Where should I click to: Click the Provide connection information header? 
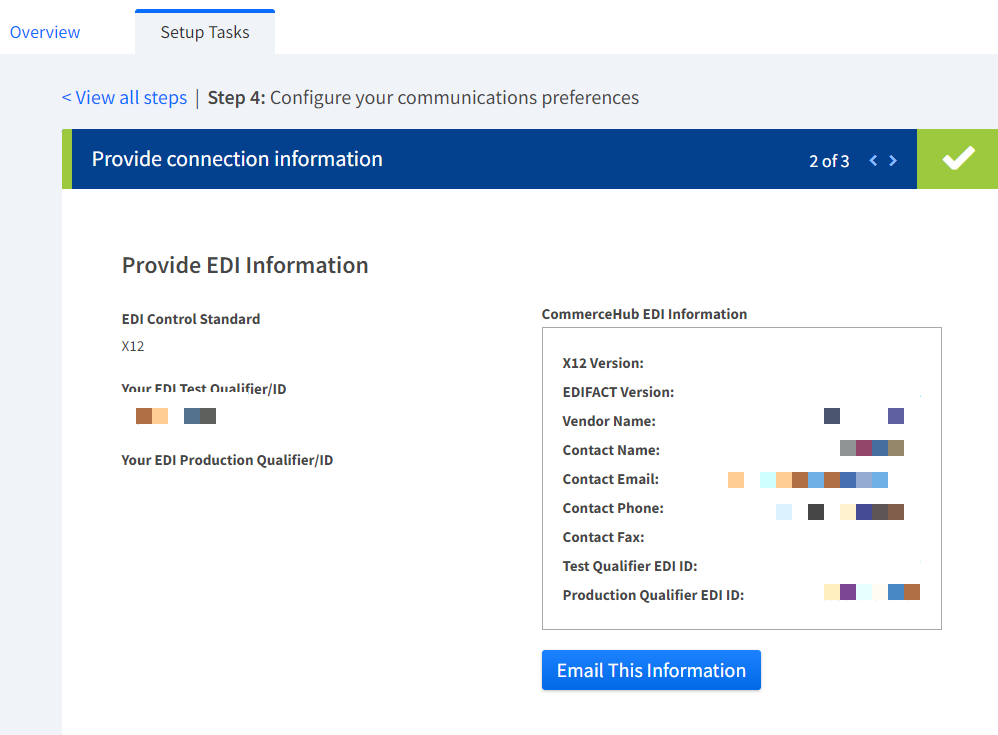[x=237, y=159]
